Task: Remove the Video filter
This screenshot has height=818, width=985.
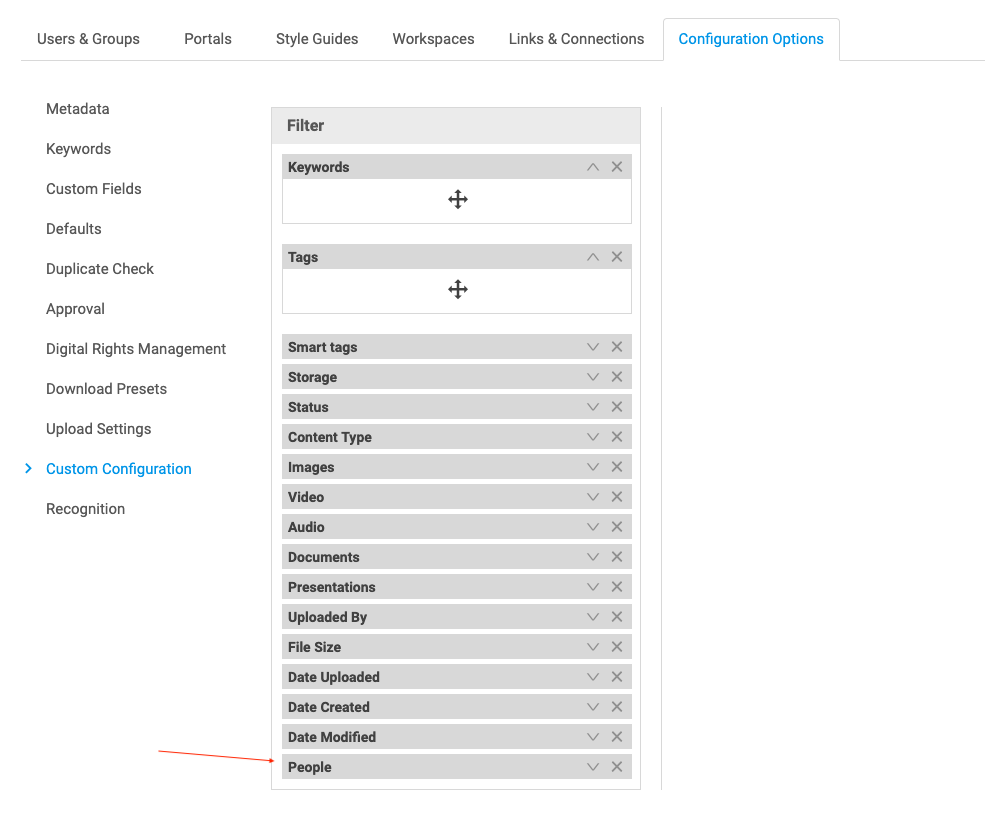Action: pos(616,496)
